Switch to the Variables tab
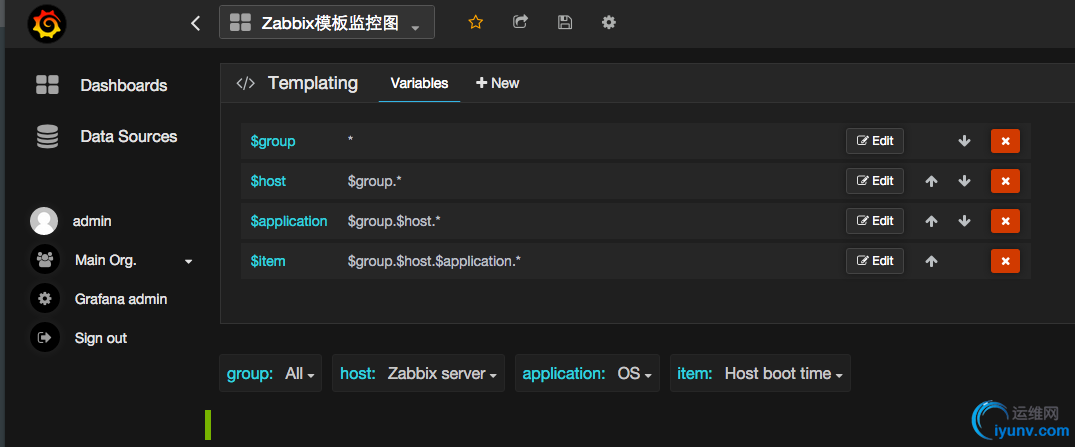Screen dimensions: 1075x447 coord(419,83)
